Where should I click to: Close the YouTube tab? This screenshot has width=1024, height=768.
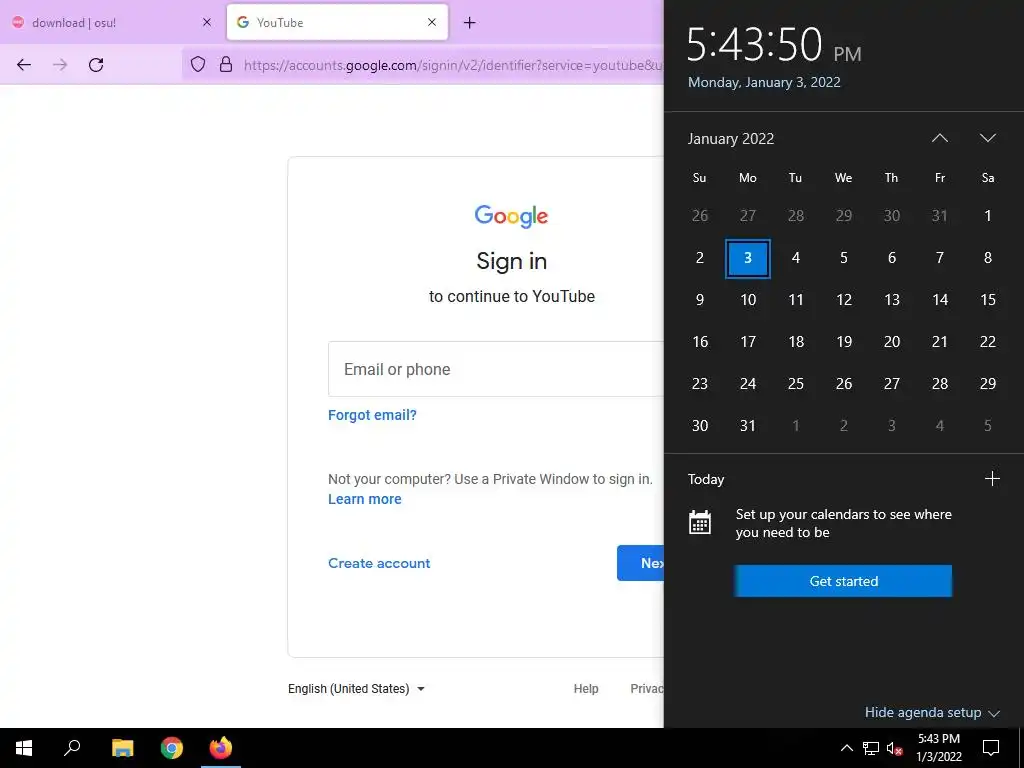(x=432, y=22)
